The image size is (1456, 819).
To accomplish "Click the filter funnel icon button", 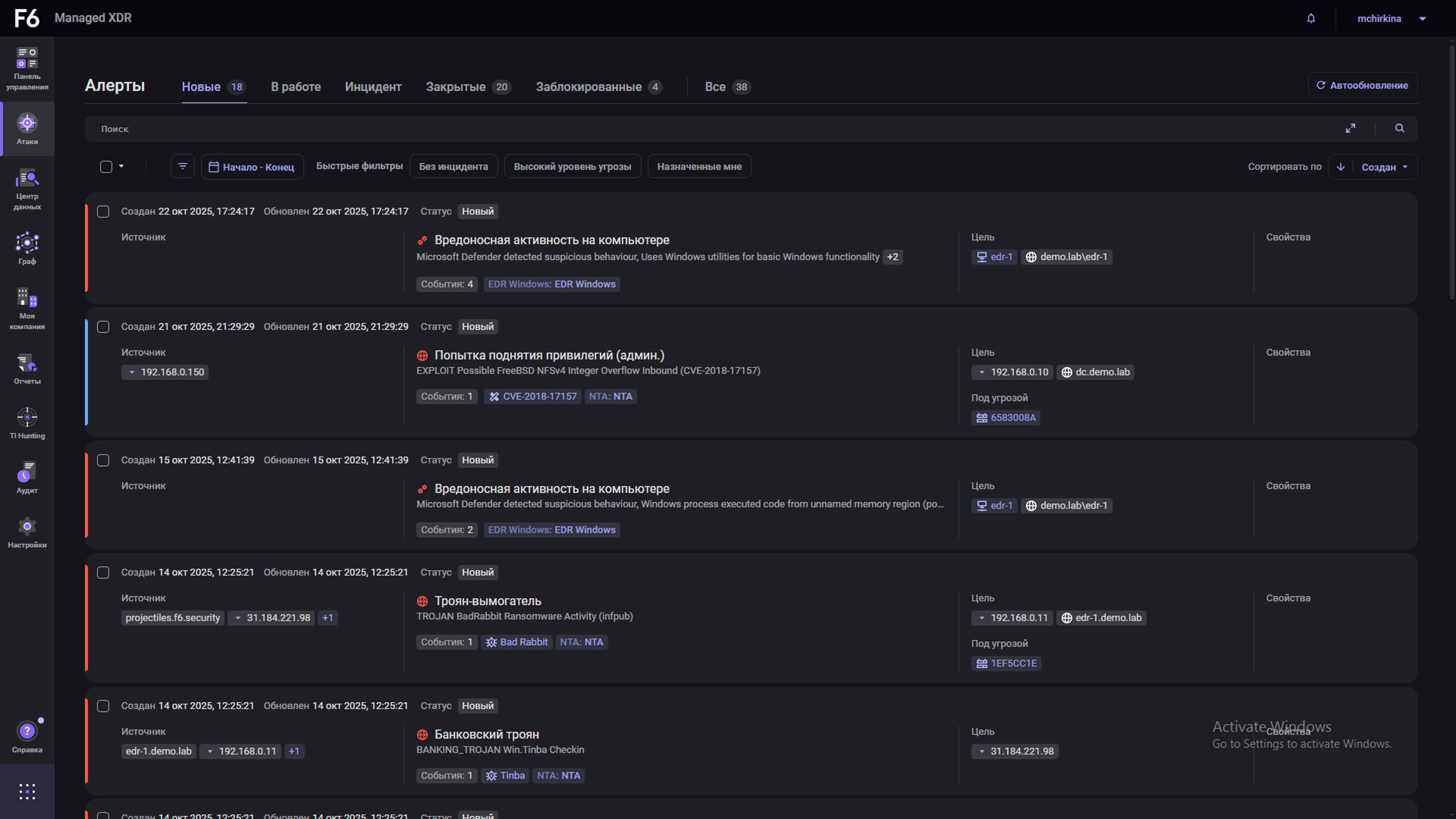I will coord(183,167).
